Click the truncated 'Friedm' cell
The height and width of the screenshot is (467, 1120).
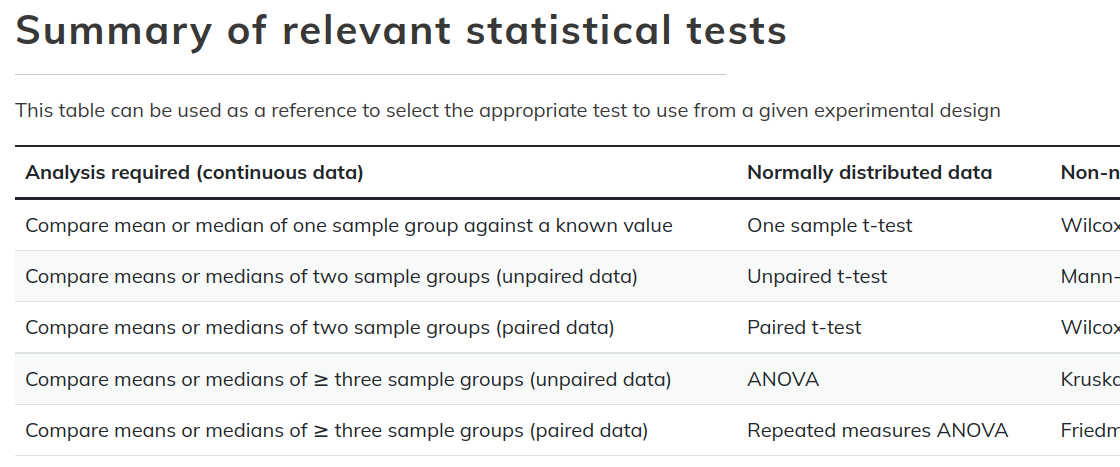[1089, 431]
